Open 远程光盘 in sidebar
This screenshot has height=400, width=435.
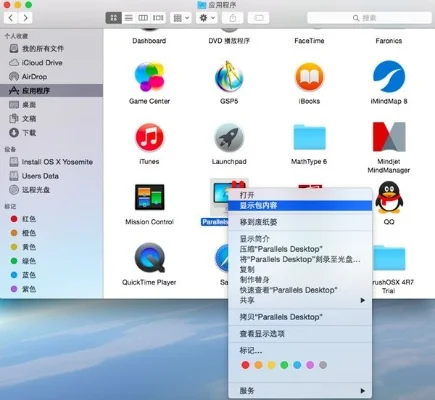pyautogui.click(x=51, y=190)
